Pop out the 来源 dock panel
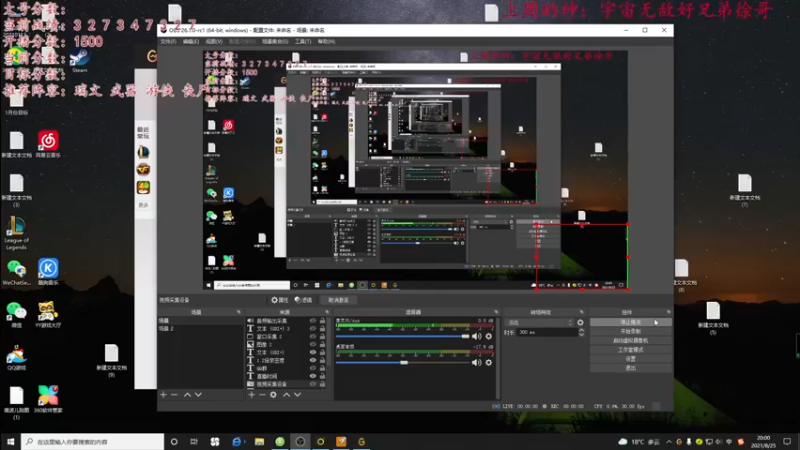800x450 pixels. coord(327,312)
